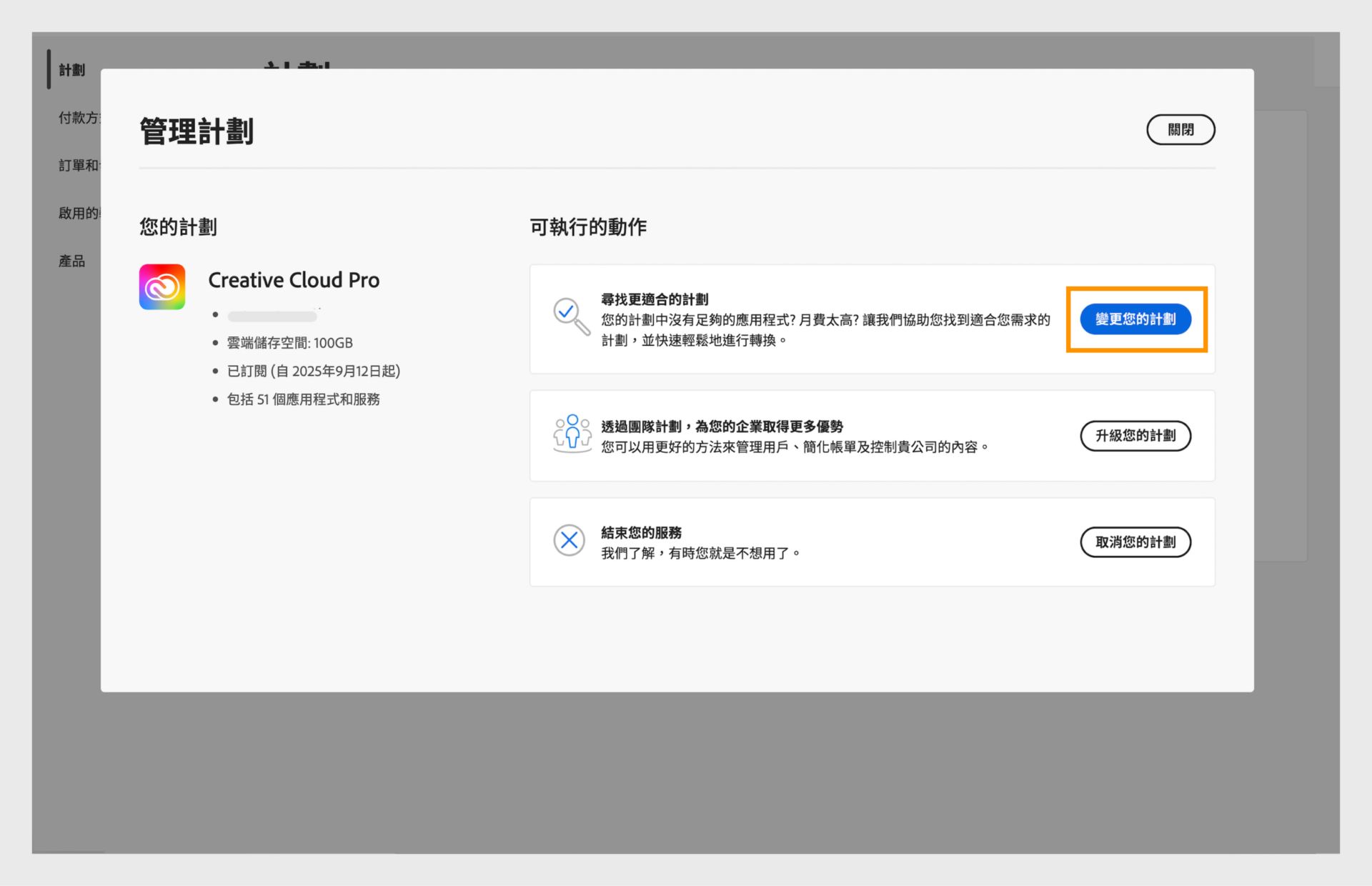Click the 關閉 button to close the dialog
This screenshot has height=886, width=1372.
tap(1180, 129)
